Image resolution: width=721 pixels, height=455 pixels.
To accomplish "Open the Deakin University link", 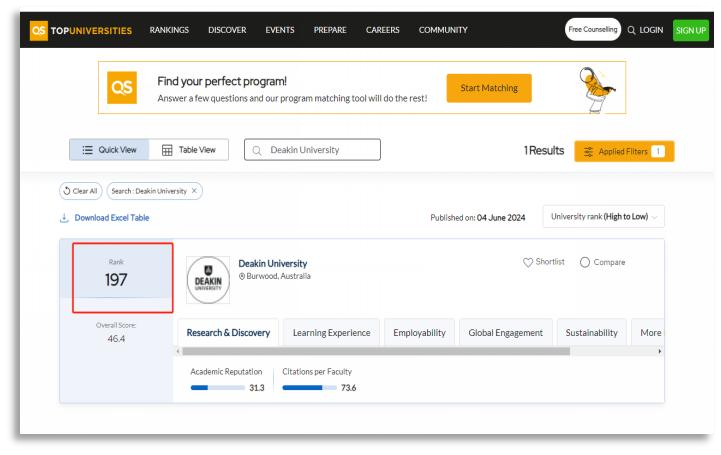I will point(273,263).
